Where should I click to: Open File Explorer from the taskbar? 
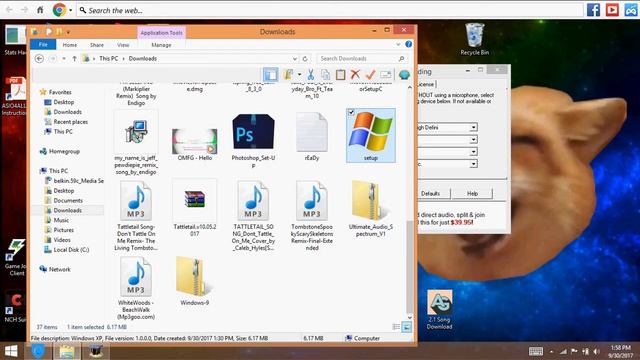point(67,351)
